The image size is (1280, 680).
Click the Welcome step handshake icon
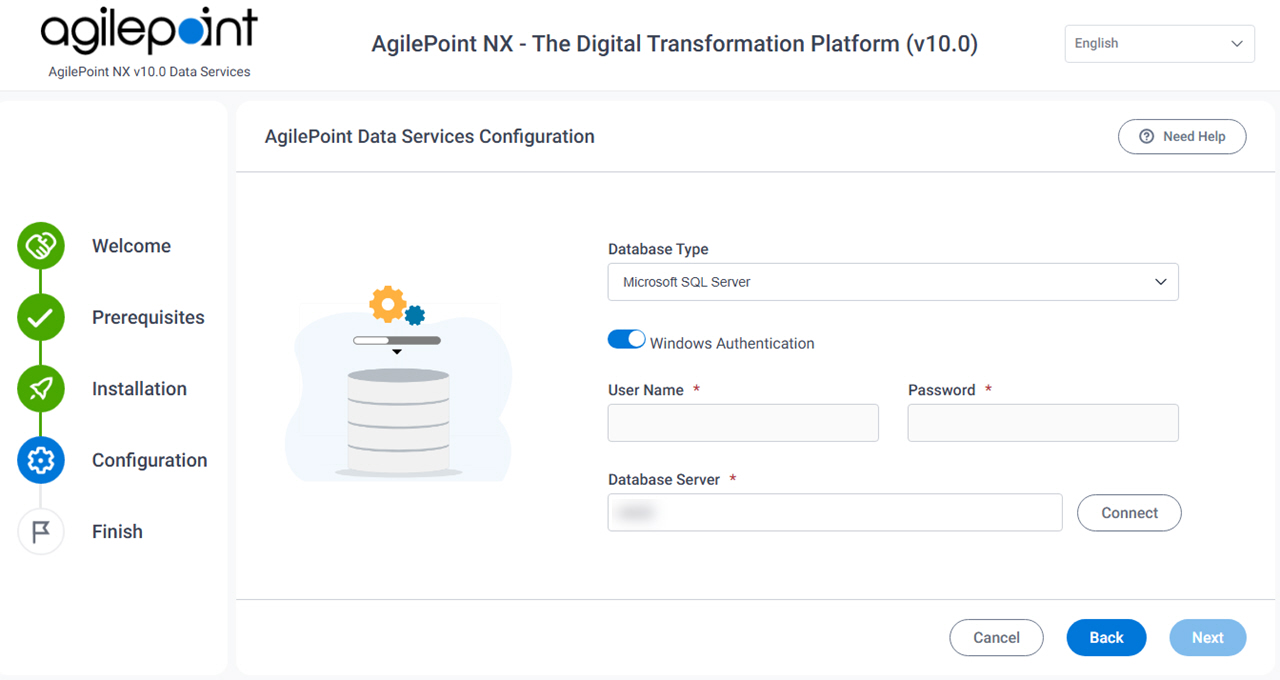point(41,246)
